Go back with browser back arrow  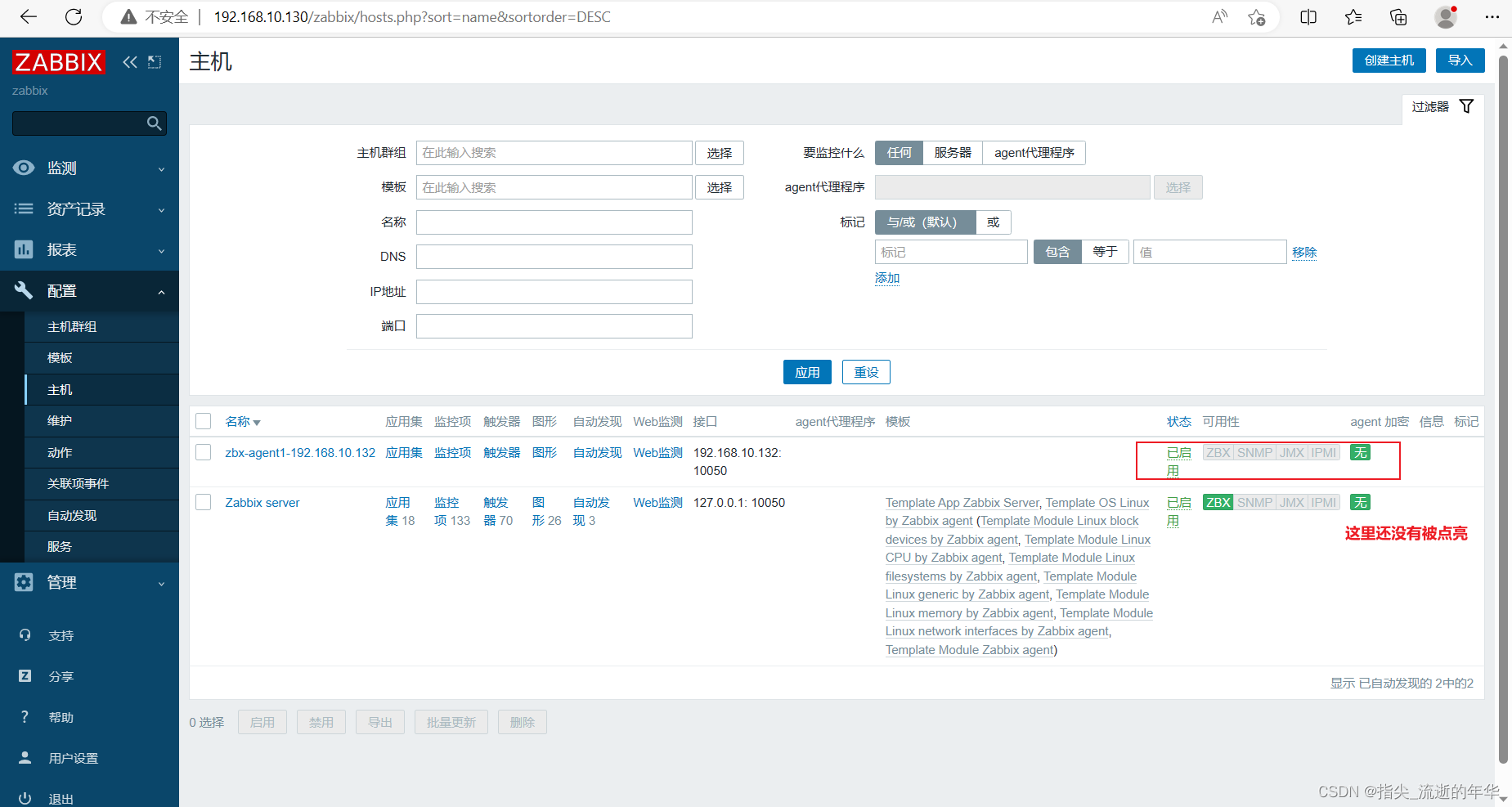click(29, 17)
